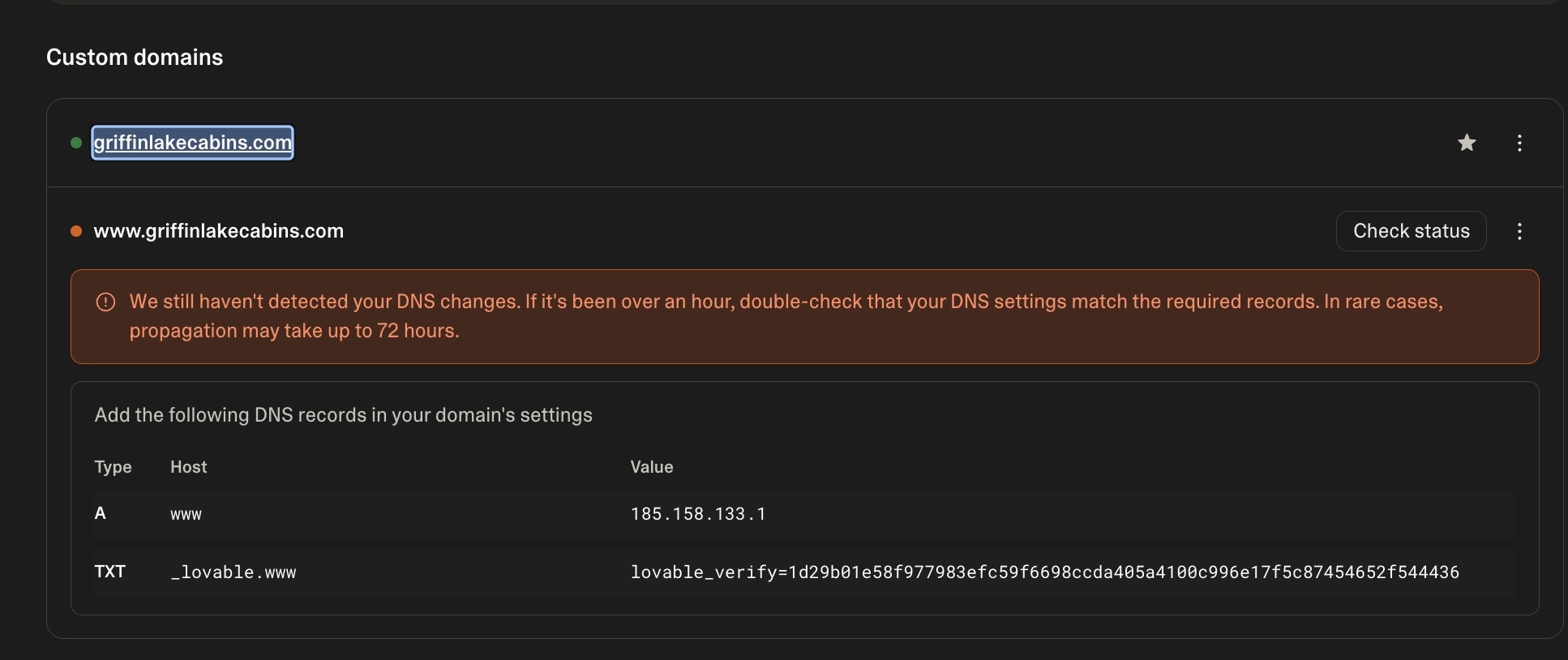Open the griffinlakecabins.com link
This screenshot has height=660, width=1568.
click(x=192, y=143)
